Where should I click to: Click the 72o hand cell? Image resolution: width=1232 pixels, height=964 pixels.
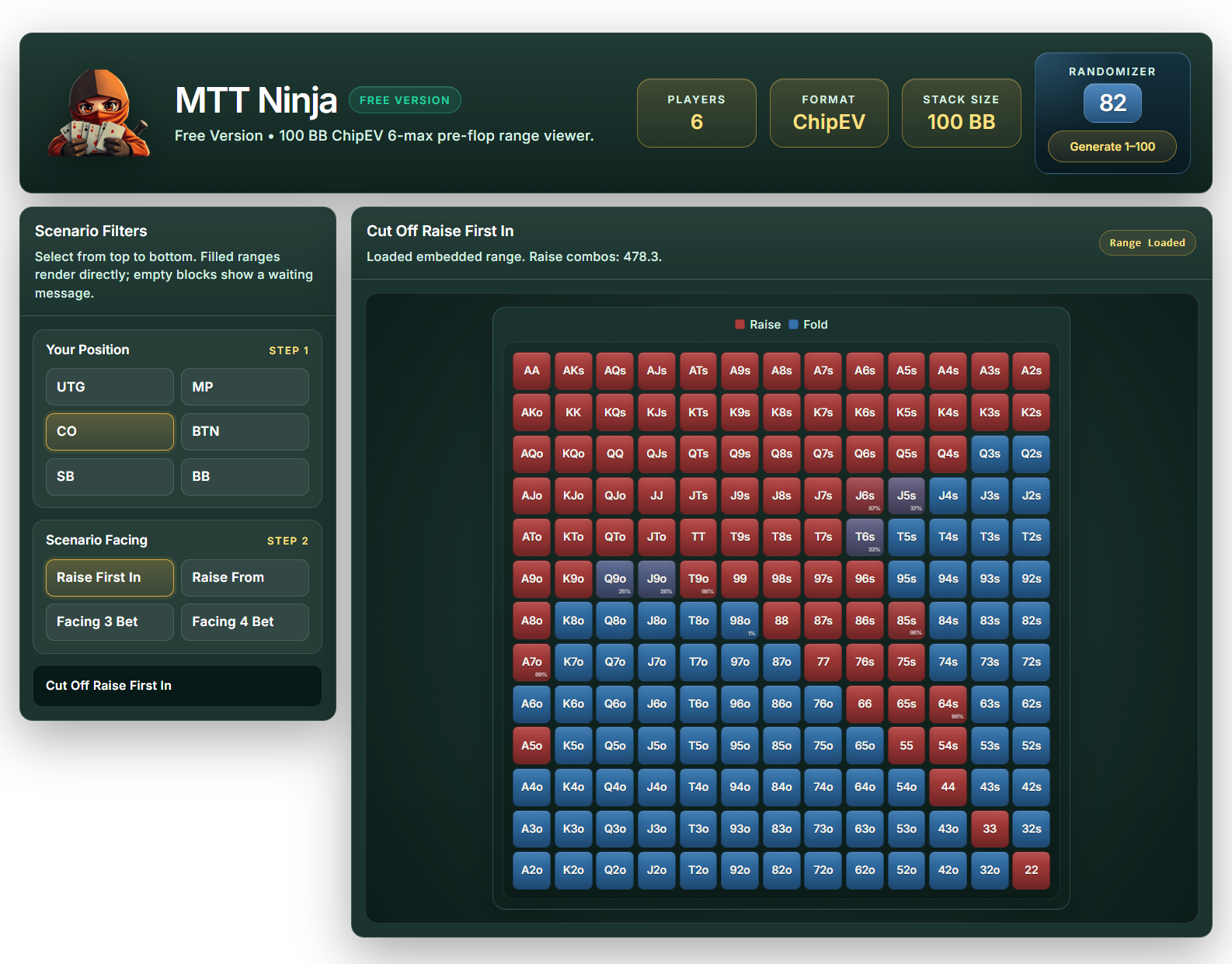pyautogui.click(x=823, y=870)
